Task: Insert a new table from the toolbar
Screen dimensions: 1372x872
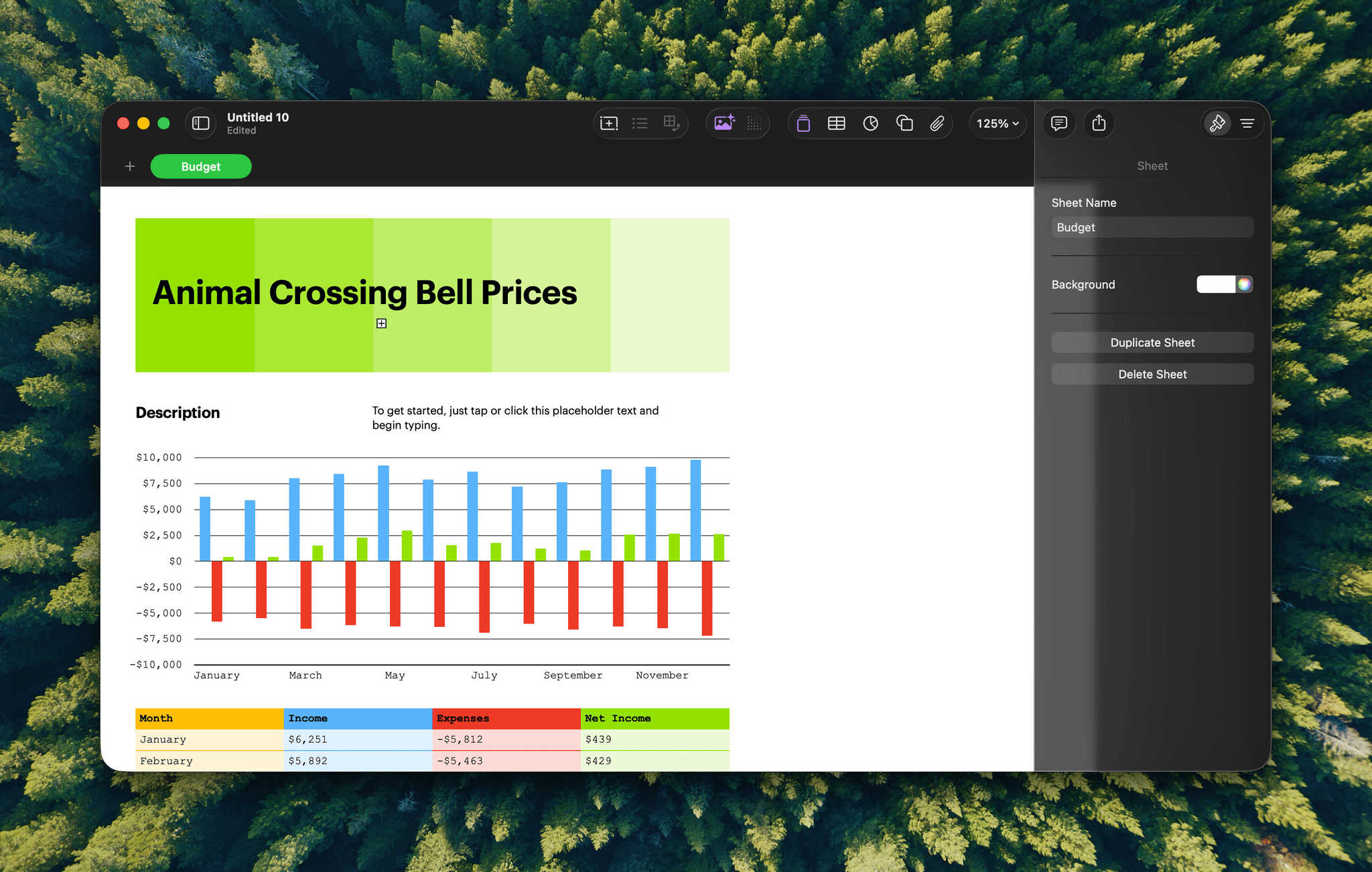Action: pyautogui.click(x=836, y=123)
